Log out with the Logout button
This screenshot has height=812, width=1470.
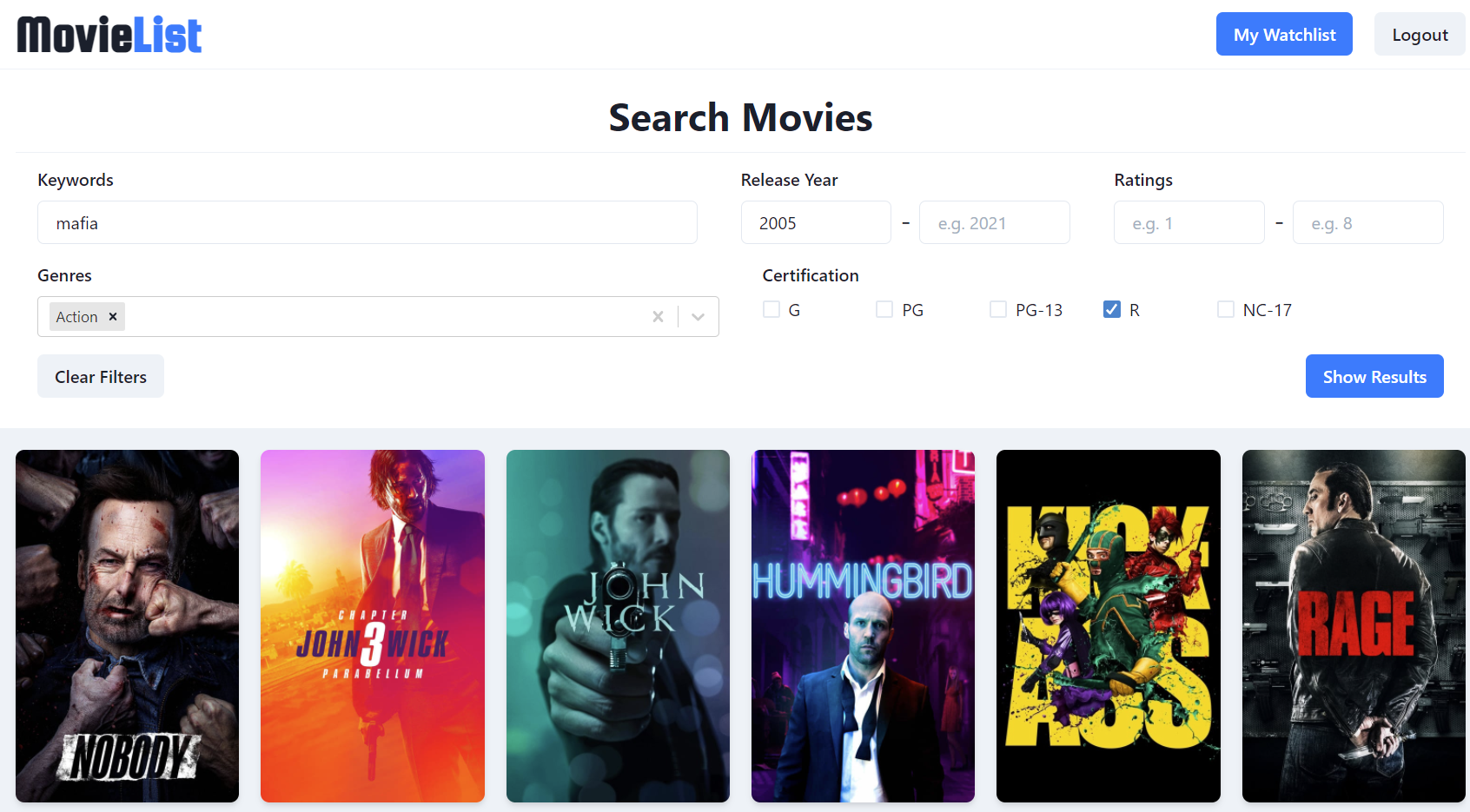[1420, 34]
